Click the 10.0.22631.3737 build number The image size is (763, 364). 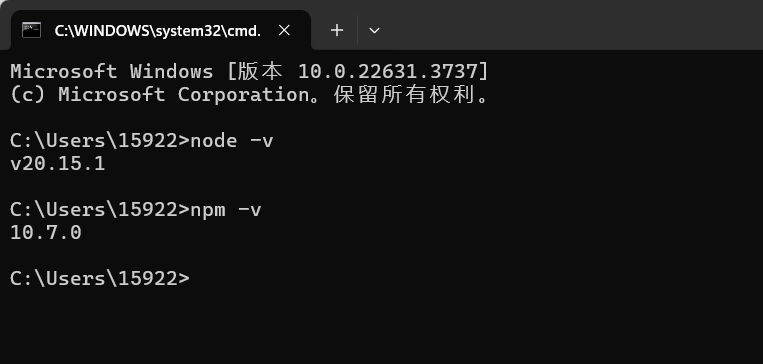click(388, 72)
